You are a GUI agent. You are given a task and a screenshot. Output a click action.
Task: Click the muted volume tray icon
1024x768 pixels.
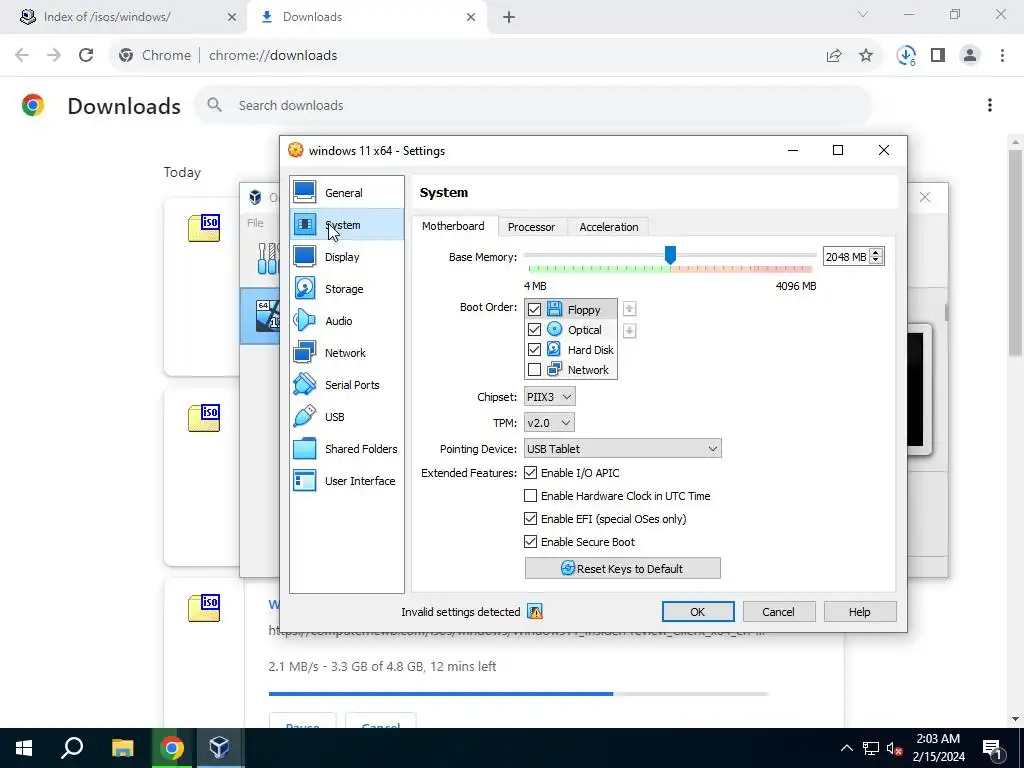tap(894, 748)
